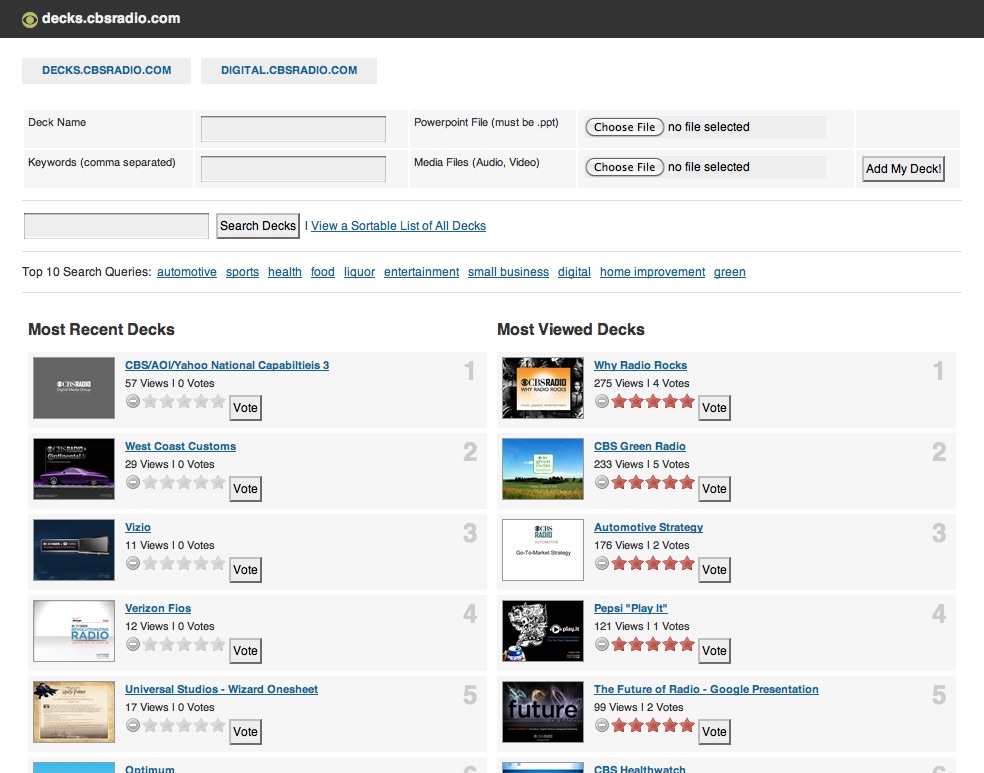Clear rating with minus icon for Why Radio Rocks
Screen dimensions: 984x773
click(x=602, y=401)
